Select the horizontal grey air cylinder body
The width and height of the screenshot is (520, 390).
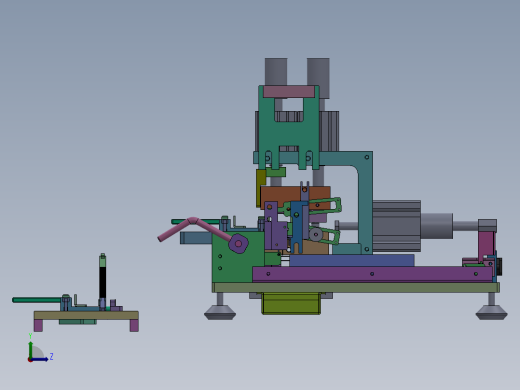point(396,226)
